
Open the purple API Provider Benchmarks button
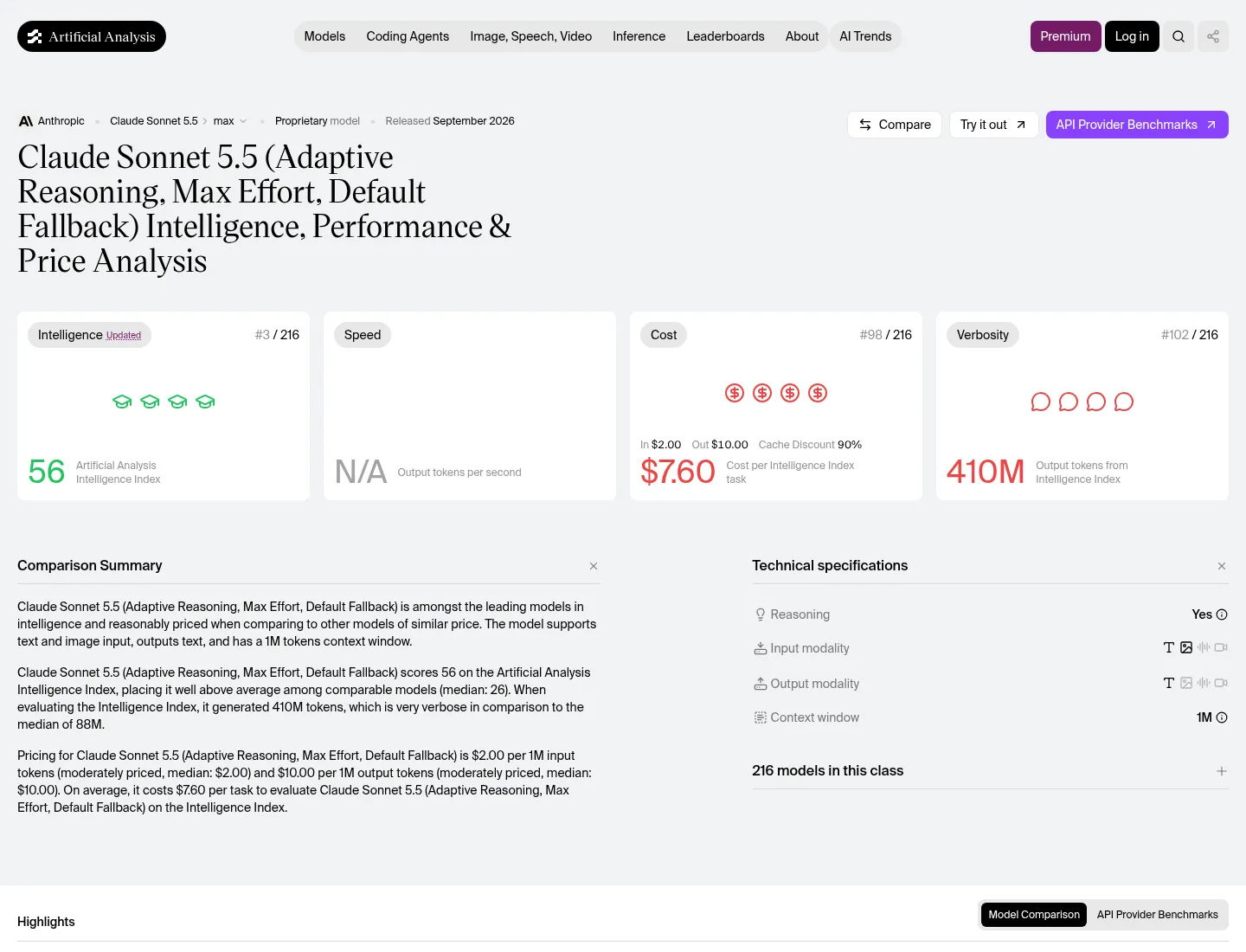pos(1137,125)
